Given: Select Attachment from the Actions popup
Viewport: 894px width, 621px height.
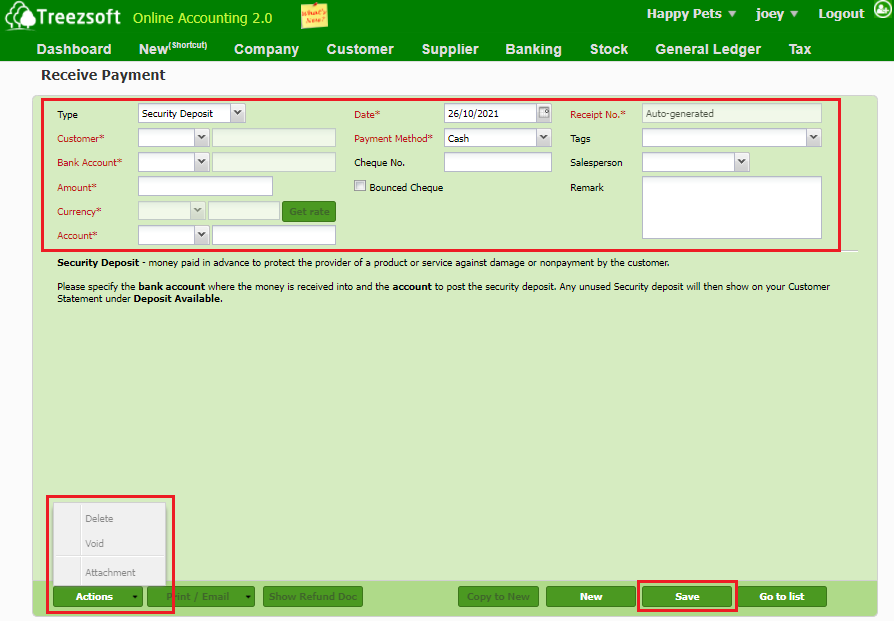Looking at the screenshot, I should (110, 572).
